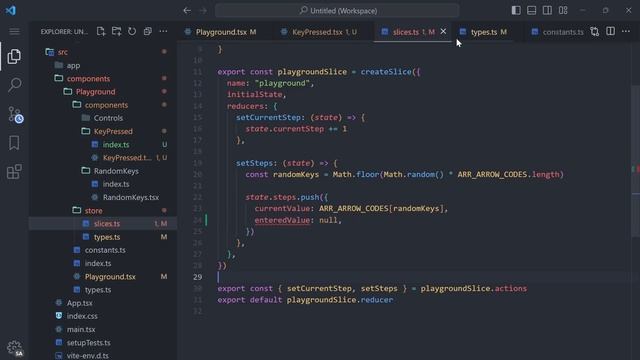Open index.ts under KeyPressed
This screenshot has height=360, width=640.
click(116, 144)
